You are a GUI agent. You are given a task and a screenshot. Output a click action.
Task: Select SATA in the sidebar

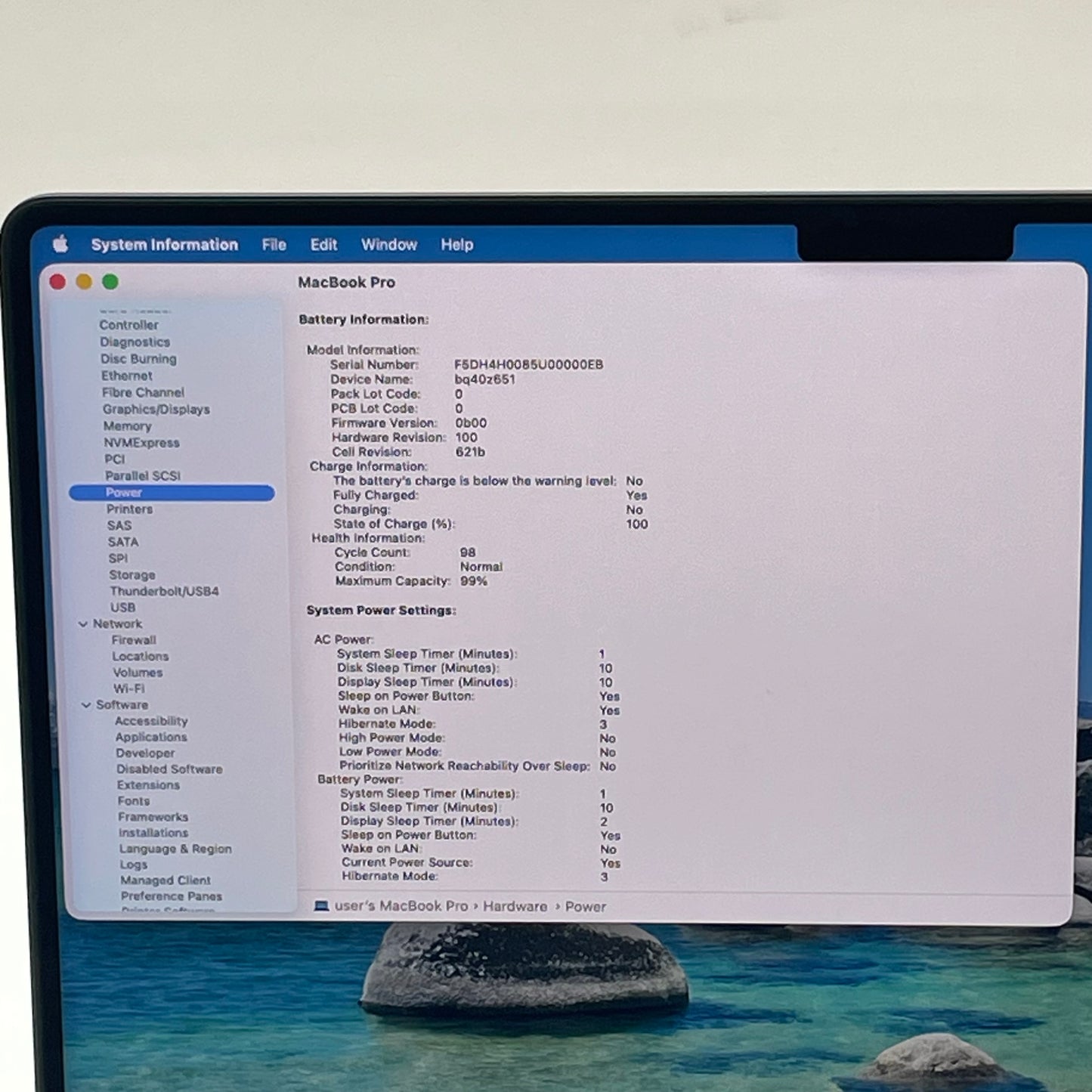pos(123,542)
